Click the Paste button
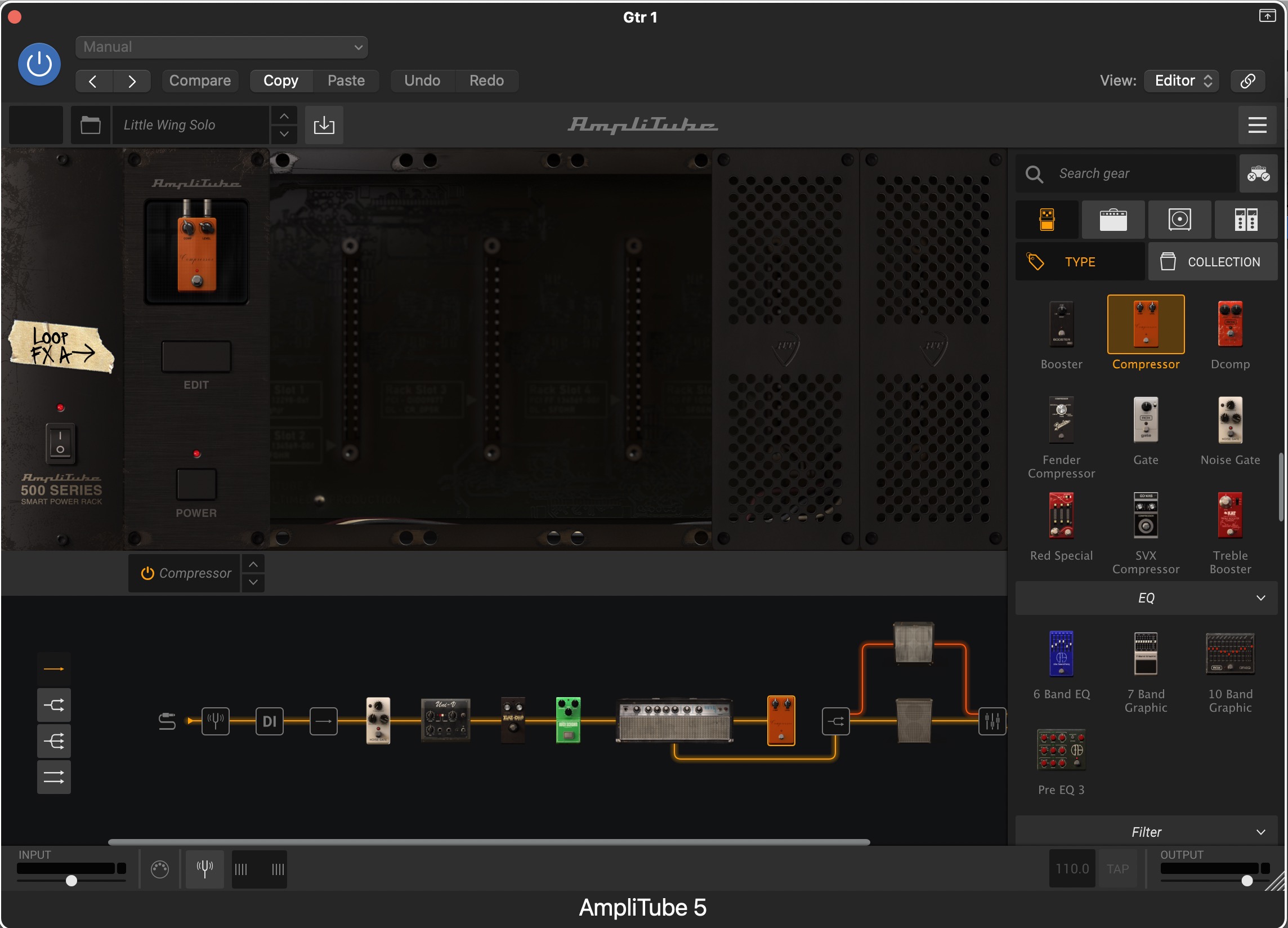The height and width of the screenshot is (928, 1288). click(x=346, y=81)
